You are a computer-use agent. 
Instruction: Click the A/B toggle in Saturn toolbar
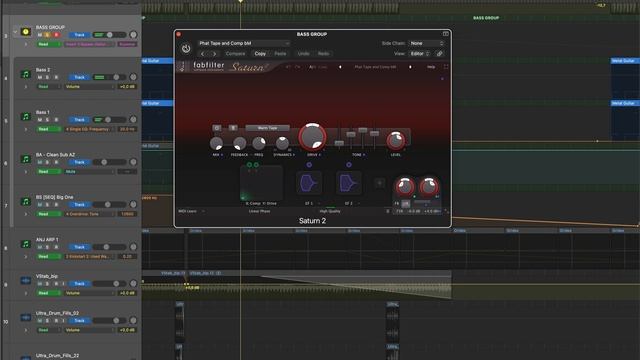click(312, 67)
